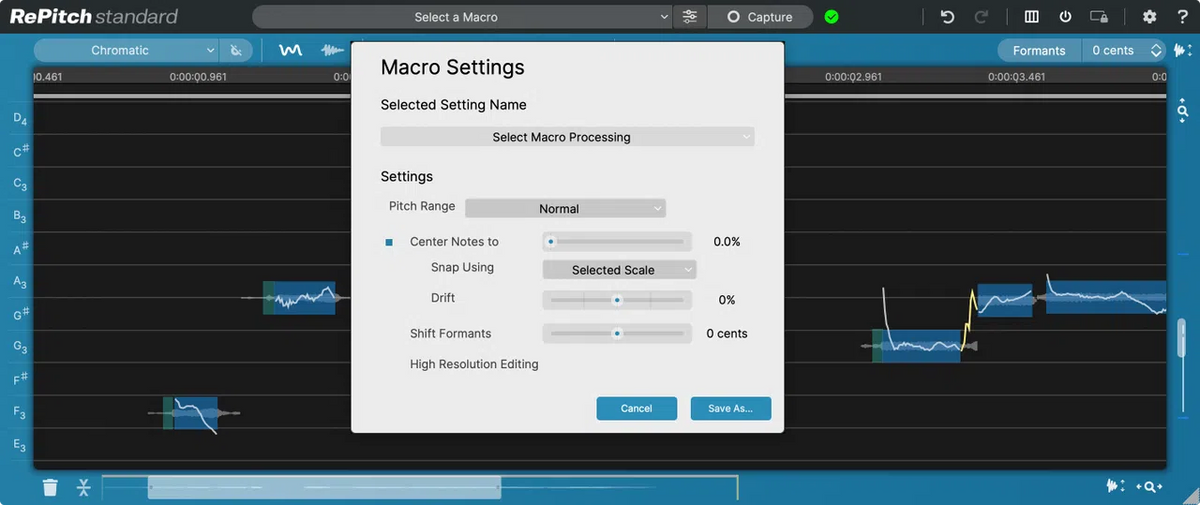Click the power bypass icon
Image resolution: width=1200 pixels, height=505 pixels.
pyautogui.click(x=1065, y=17)
